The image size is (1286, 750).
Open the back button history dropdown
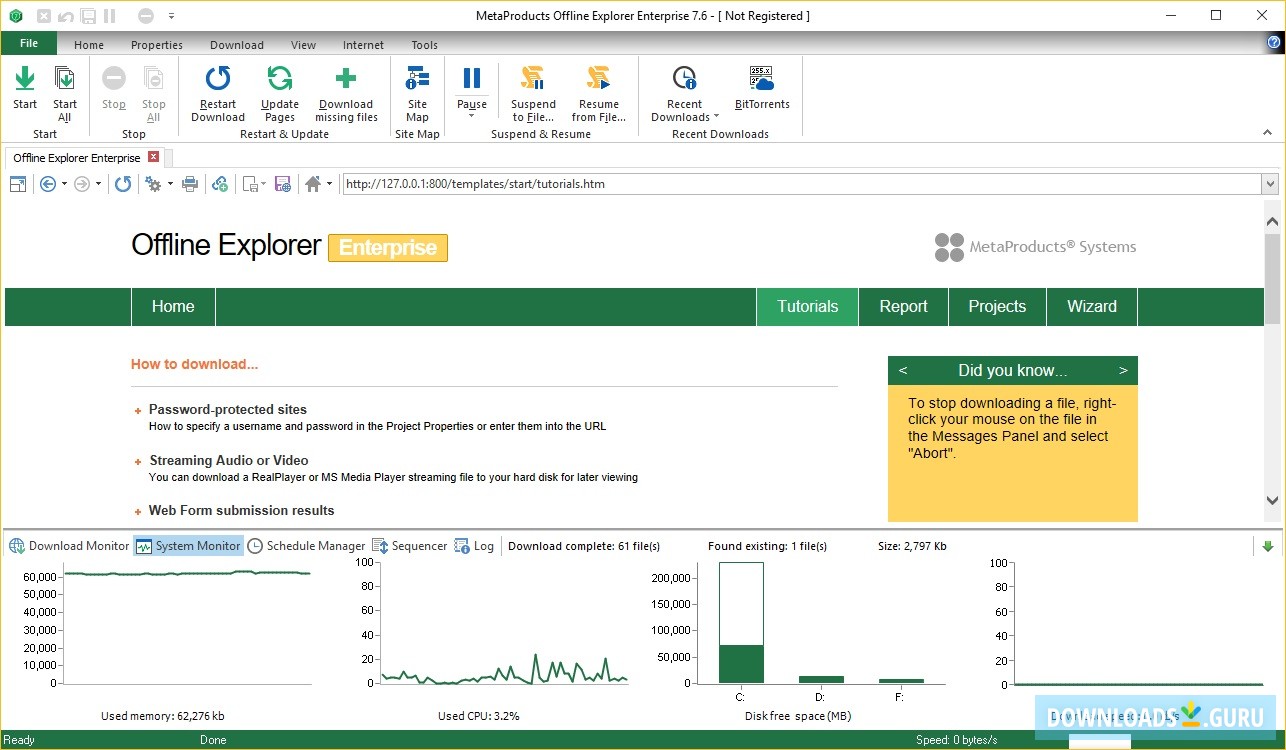(x=64, y=184)
